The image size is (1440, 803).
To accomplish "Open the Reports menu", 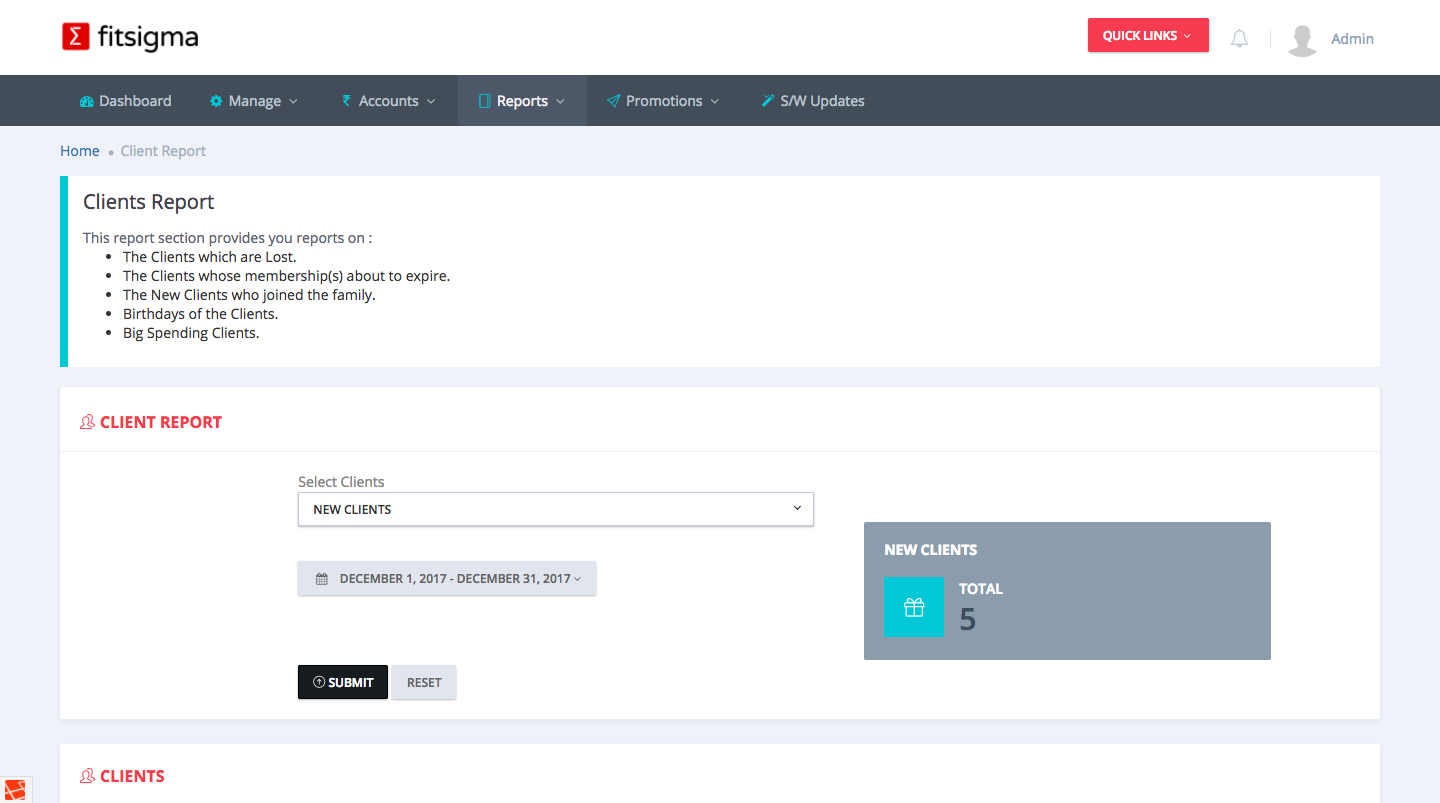I will 522,101.
